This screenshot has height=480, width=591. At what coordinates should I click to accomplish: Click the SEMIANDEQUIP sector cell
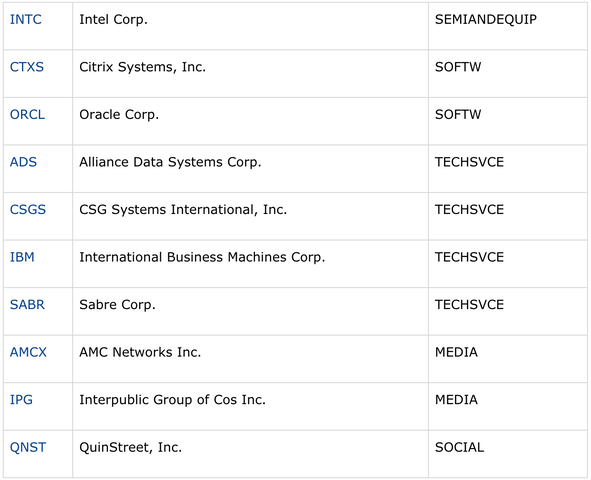pyautogui.click(x=508, y=26)
